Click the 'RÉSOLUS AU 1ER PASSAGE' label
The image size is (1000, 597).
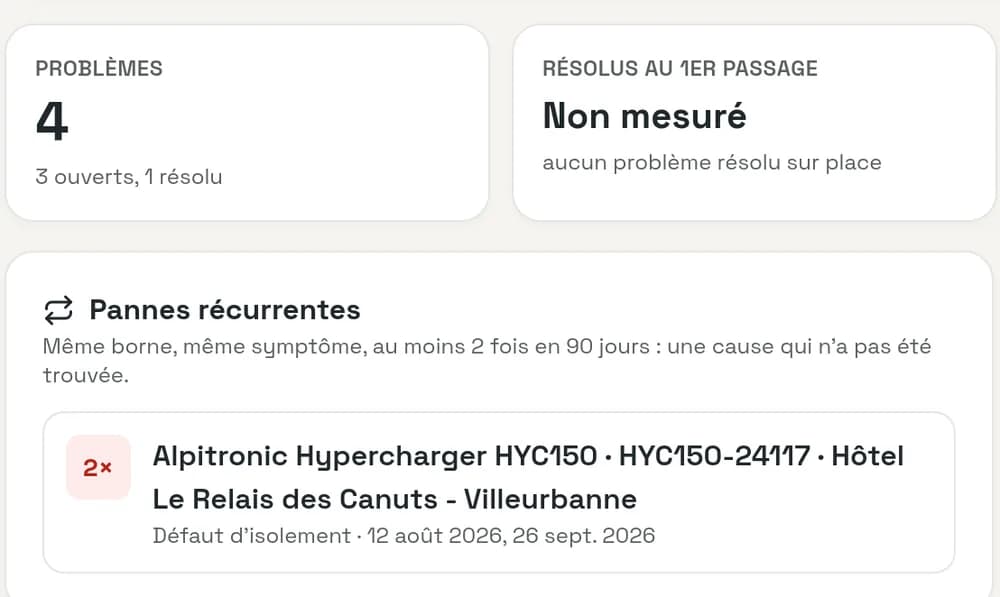click(x=680, y=68)
